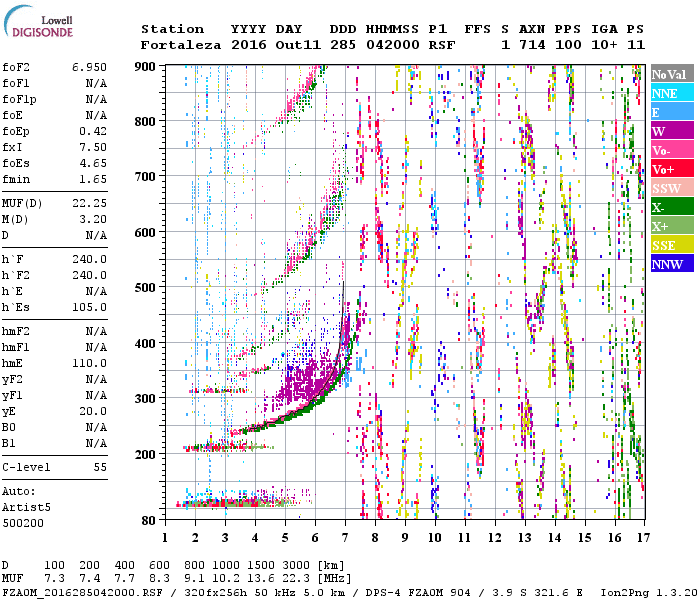Click the X- dark green legend swatch

pyautogui.click(x=668, y=207)
